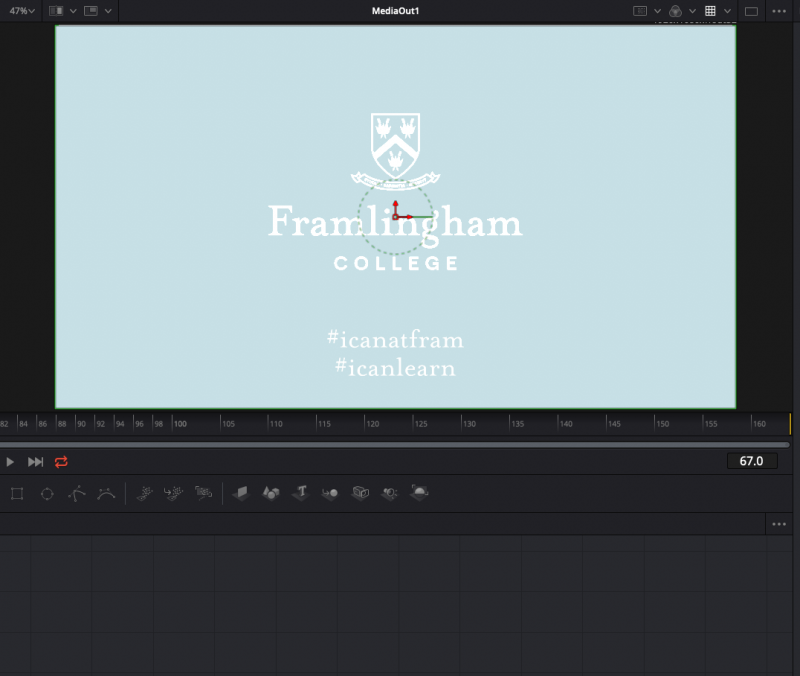Toggle the subview display icon
This screenshot has height=676, width=800.
click(x=91, y=10)
